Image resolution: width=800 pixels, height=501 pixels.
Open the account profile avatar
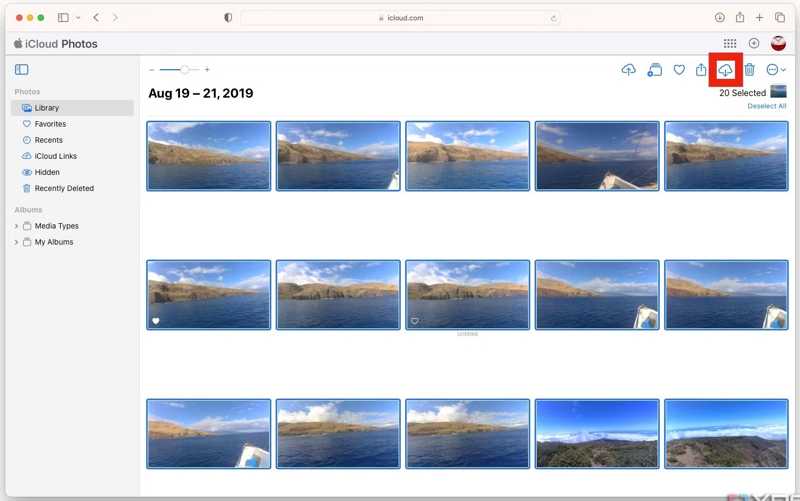point(778,43)
